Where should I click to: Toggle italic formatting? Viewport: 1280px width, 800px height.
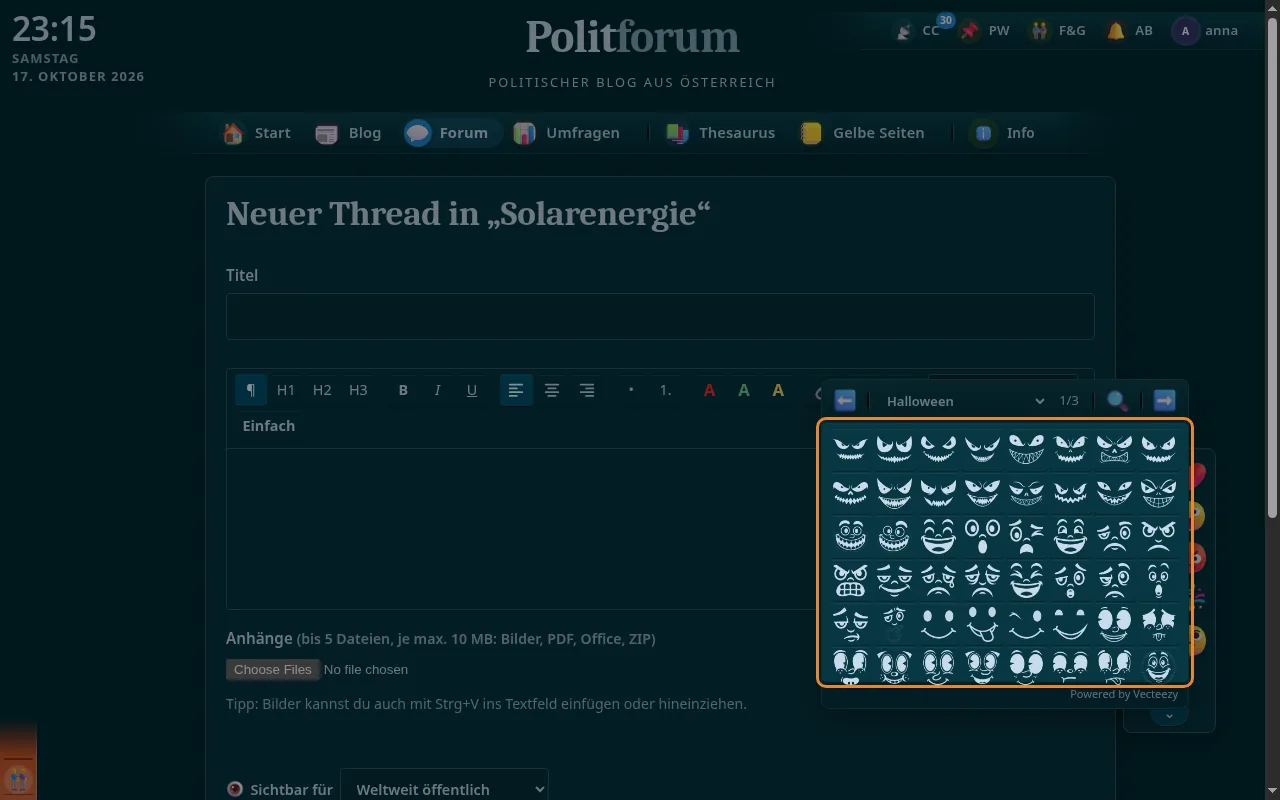(x=437, y=390)
